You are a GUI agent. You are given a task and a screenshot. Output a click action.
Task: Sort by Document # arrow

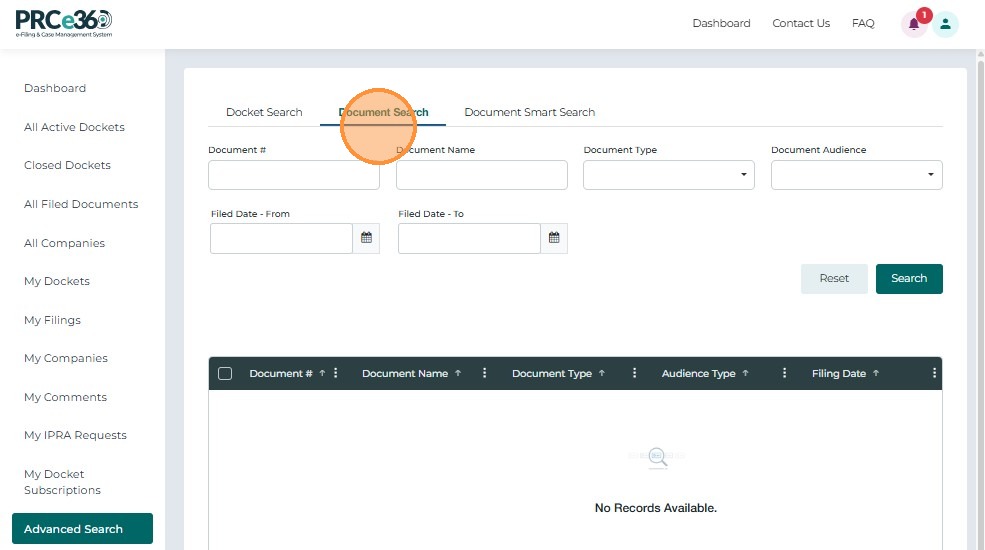(322, 373)
